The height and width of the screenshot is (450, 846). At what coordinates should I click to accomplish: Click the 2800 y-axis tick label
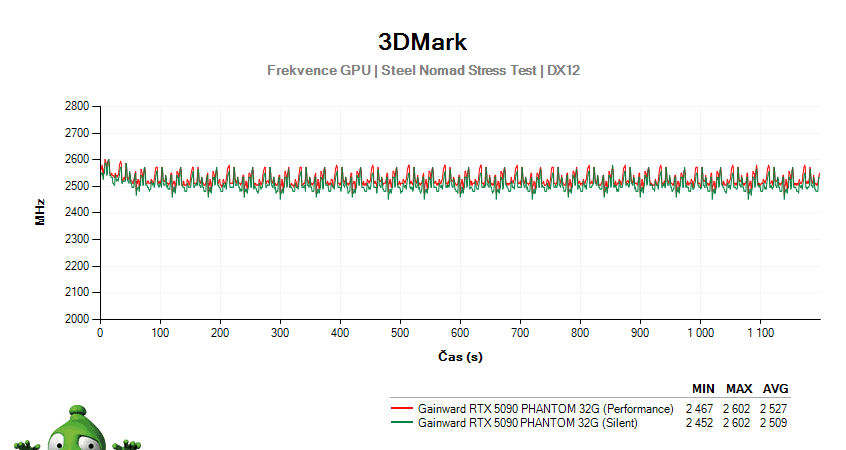click(x=77, y=106)
